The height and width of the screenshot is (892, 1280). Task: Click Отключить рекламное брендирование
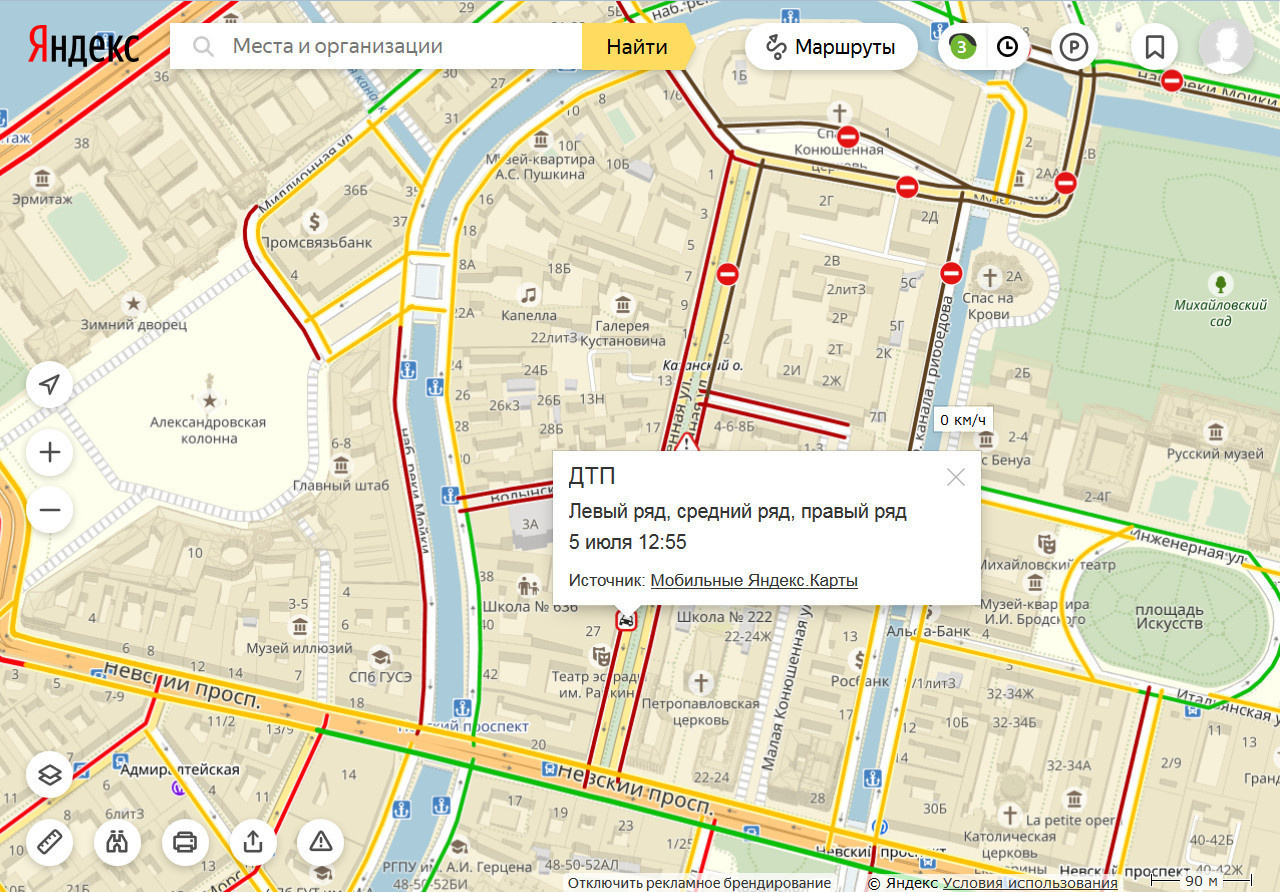699,883
